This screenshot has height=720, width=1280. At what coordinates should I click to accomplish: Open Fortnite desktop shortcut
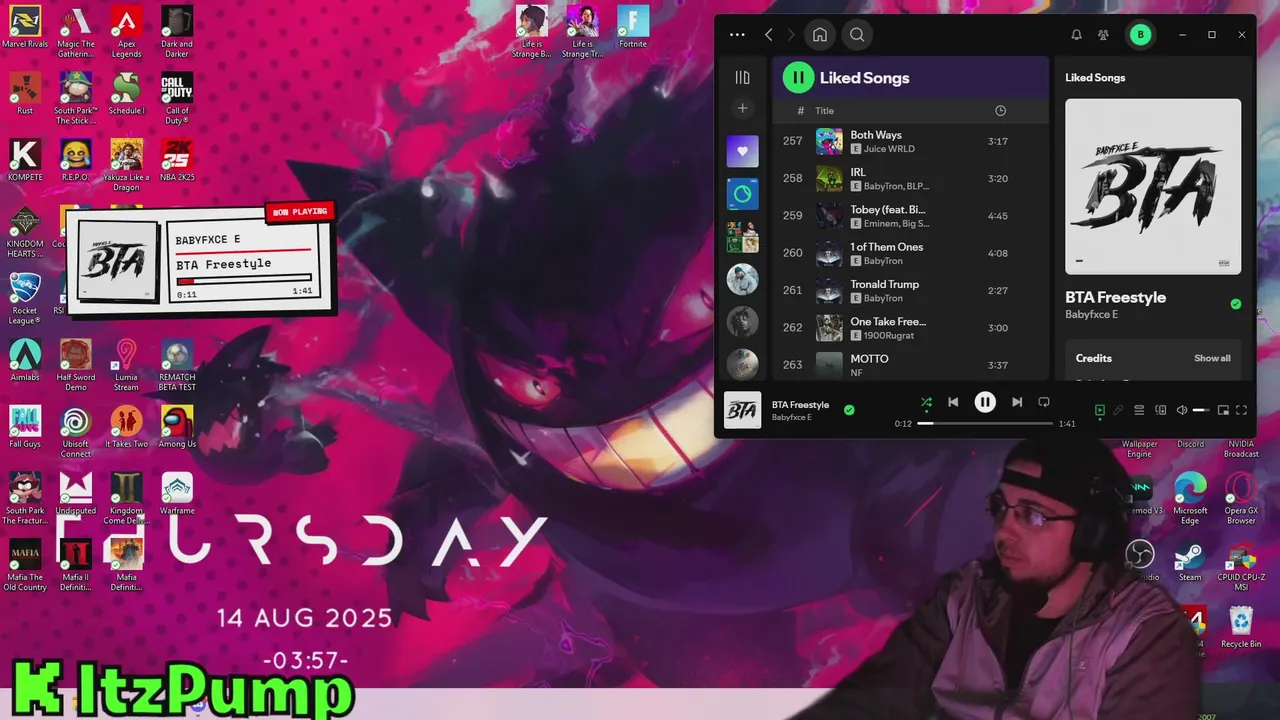pos(633,27)
